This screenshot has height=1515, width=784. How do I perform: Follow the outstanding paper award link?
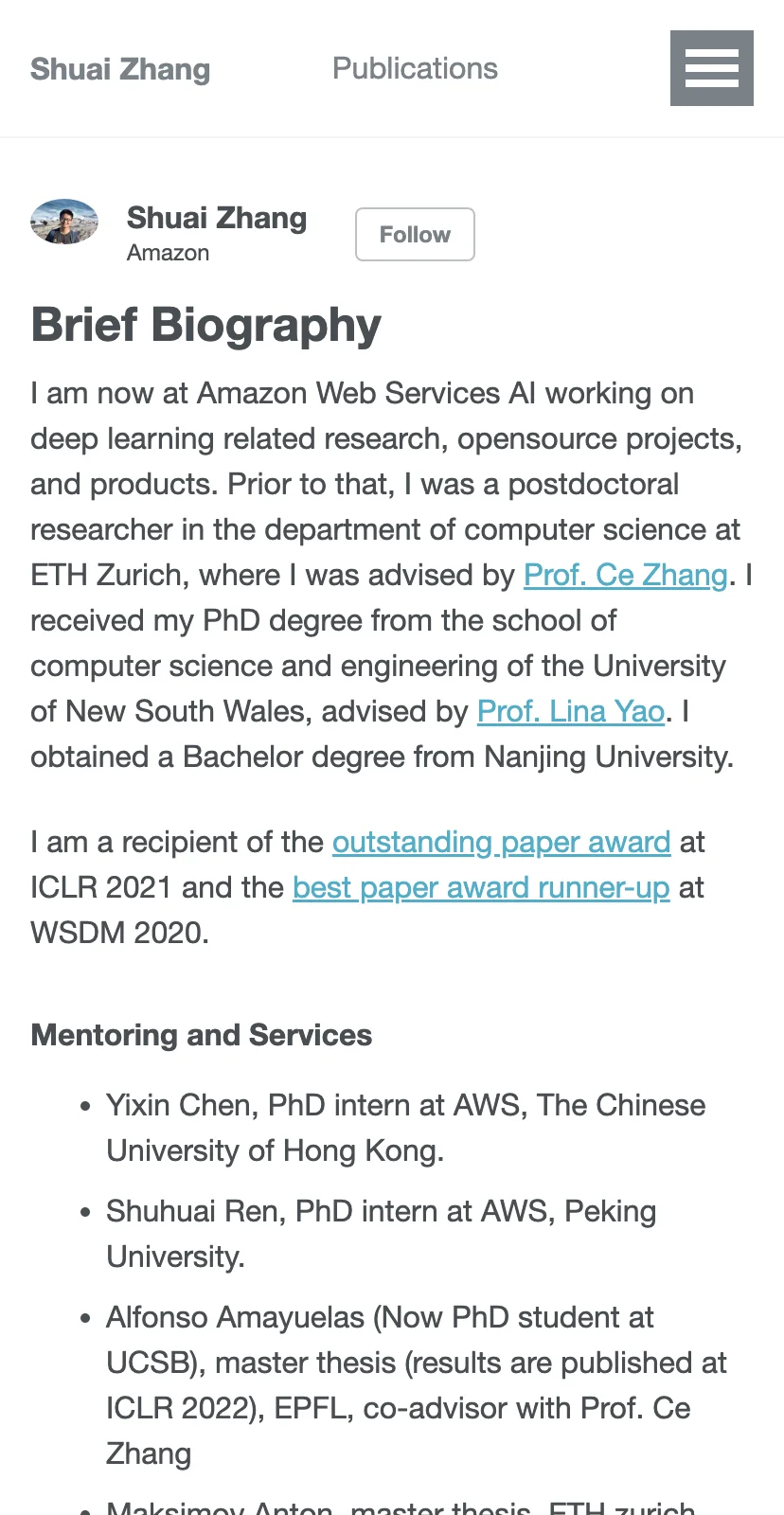click(x=502, y=842)
